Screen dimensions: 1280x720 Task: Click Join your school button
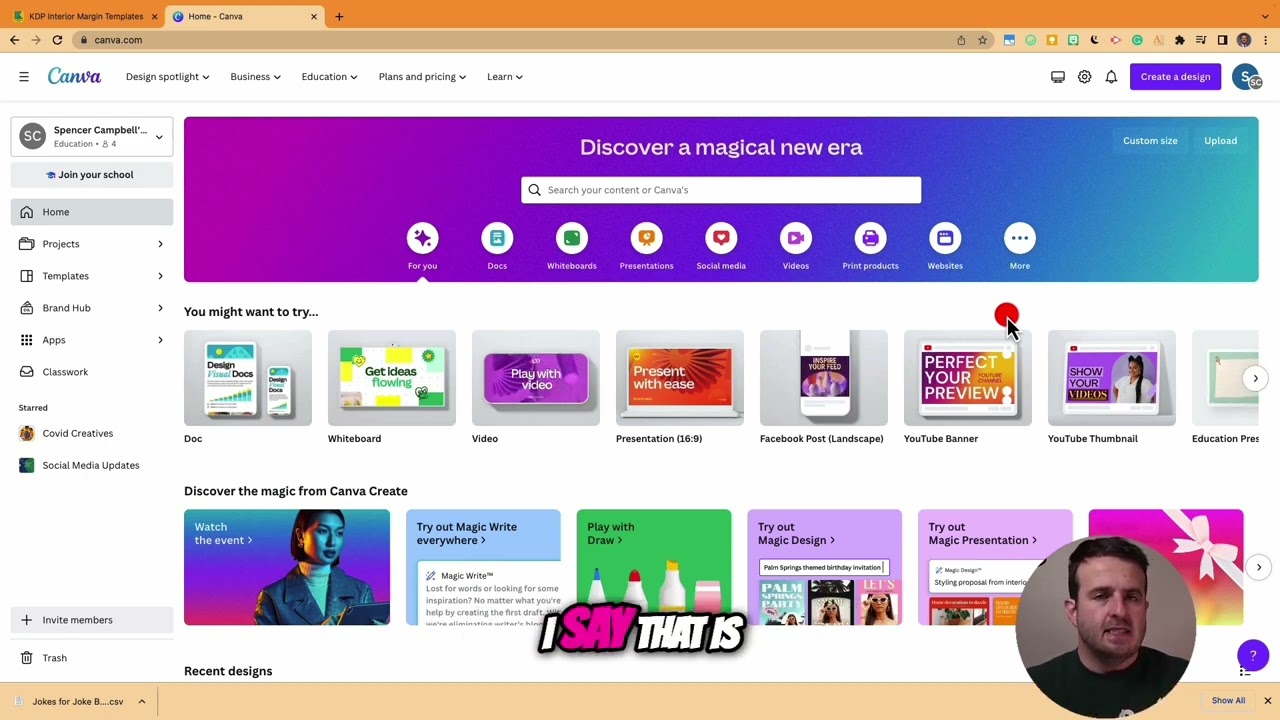92,175
